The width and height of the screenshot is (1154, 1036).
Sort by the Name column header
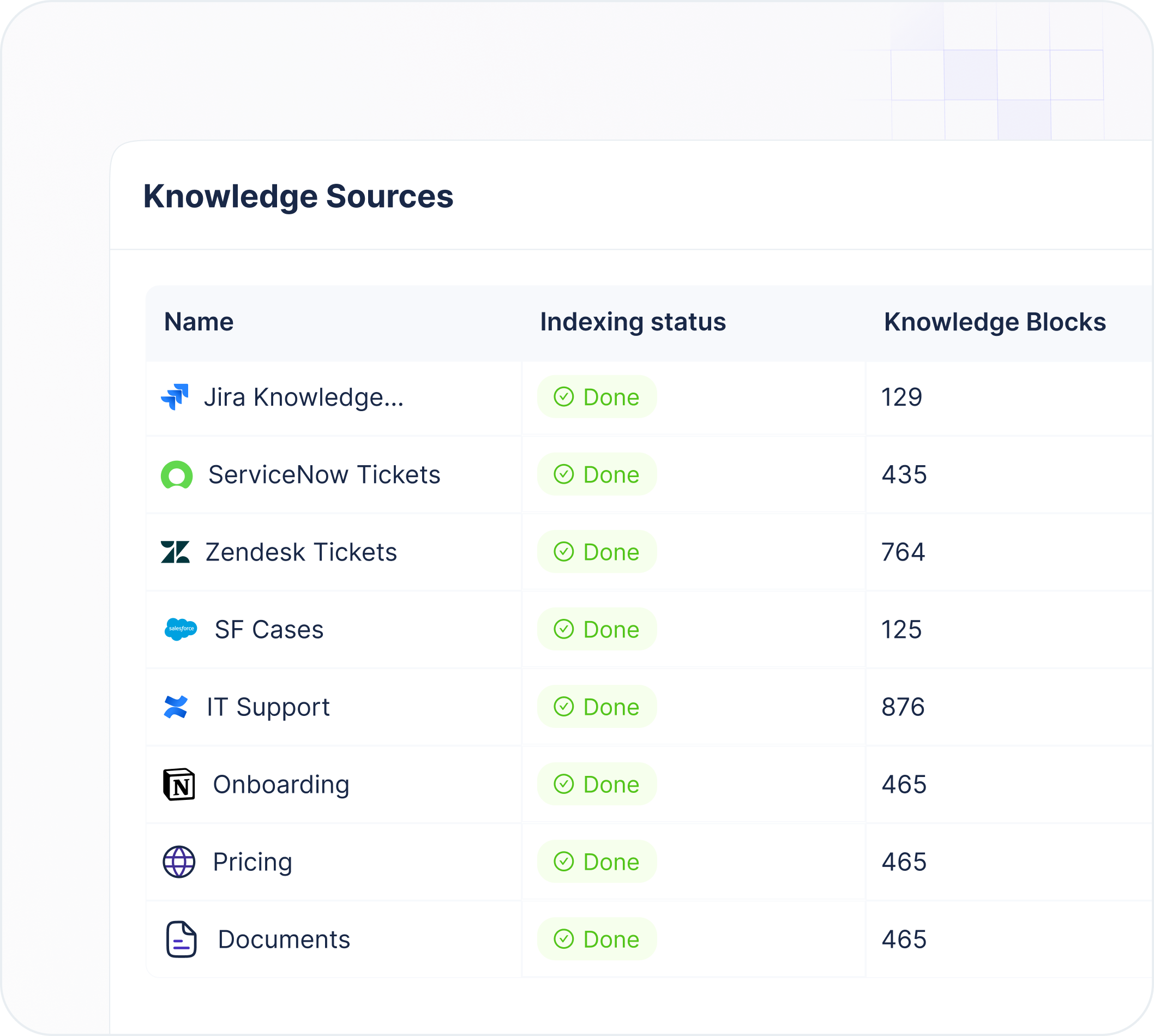(x=199, y=322)
